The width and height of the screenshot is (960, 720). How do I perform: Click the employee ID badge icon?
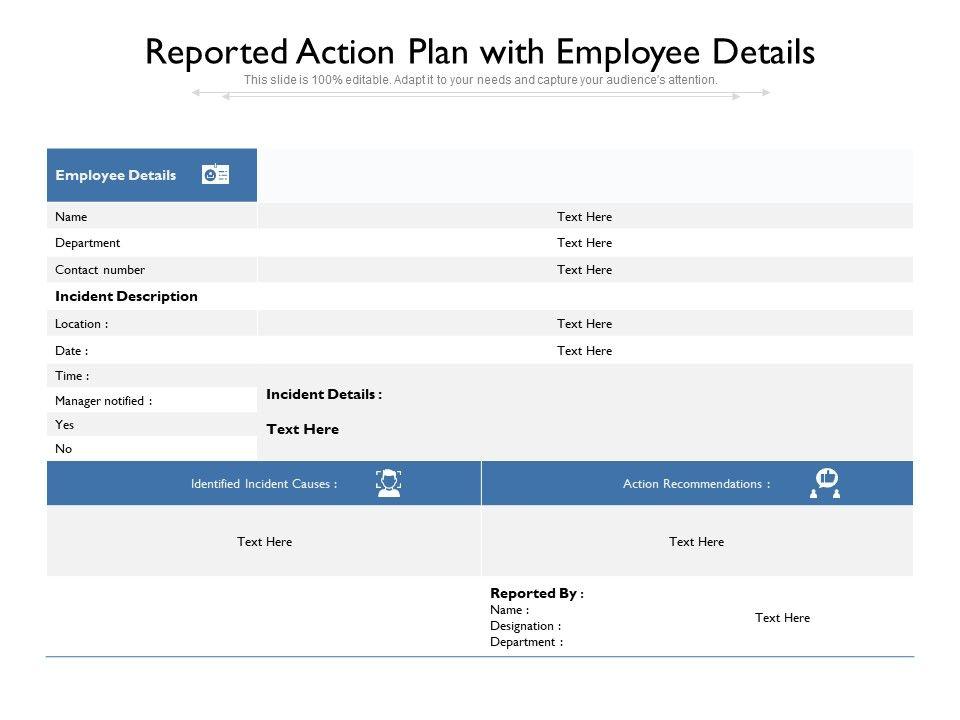pos(215,175)
